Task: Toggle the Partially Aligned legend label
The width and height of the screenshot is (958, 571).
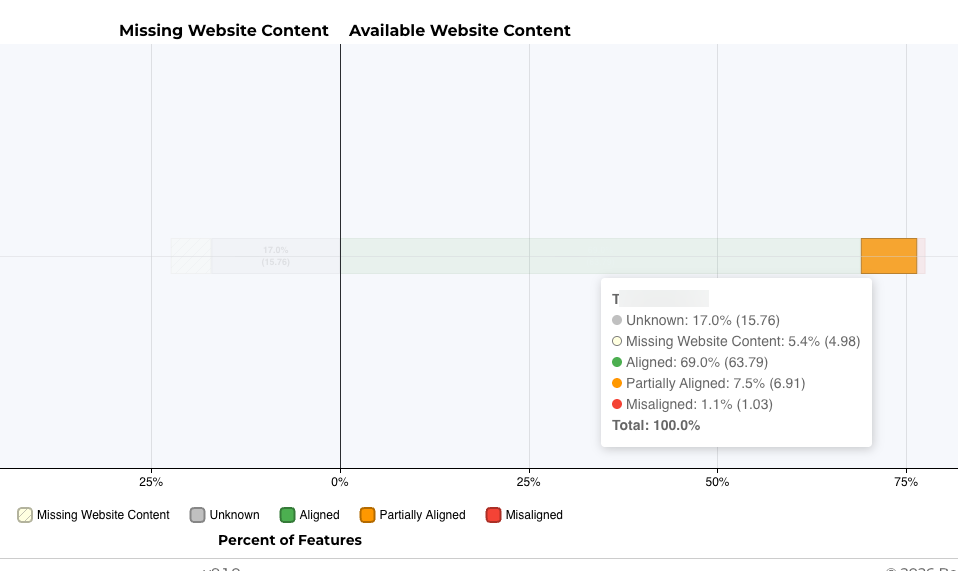Action: pyautogui.click(x=422, y=515)
